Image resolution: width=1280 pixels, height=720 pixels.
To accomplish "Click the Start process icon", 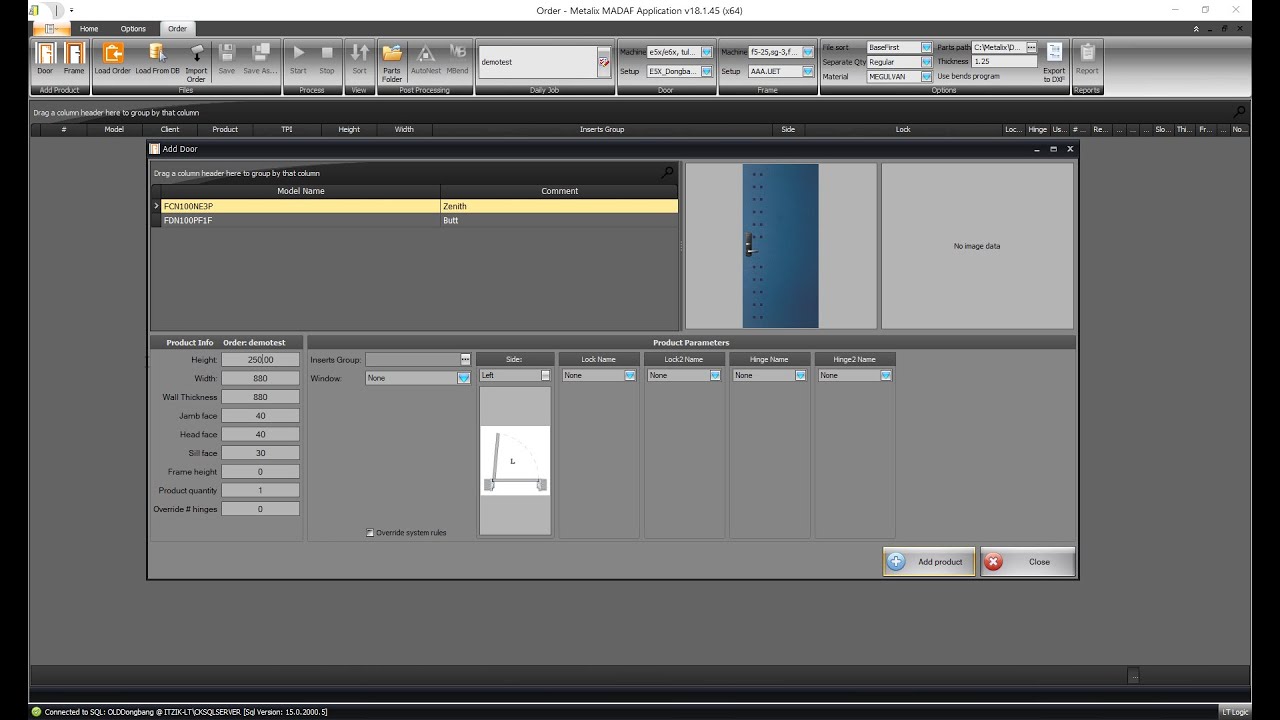I will (298, 53).
